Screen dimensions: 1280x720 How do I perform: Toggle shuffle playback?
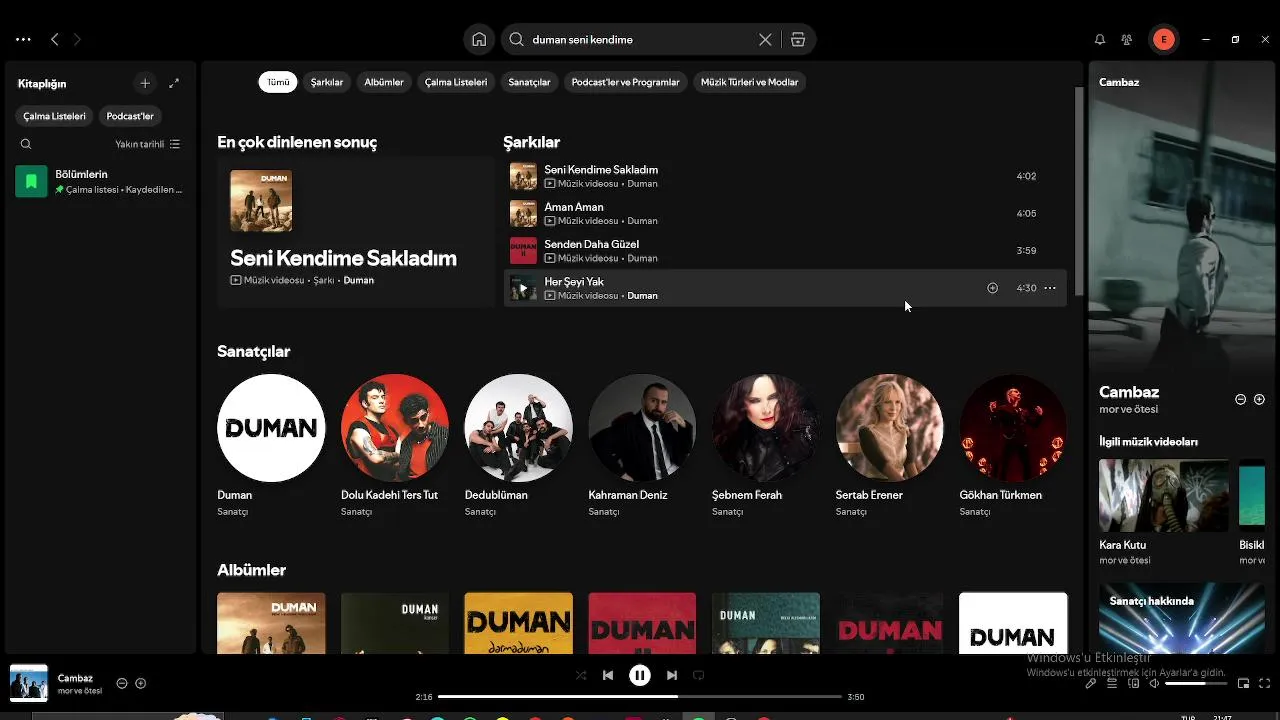click(x=581, y=675)
